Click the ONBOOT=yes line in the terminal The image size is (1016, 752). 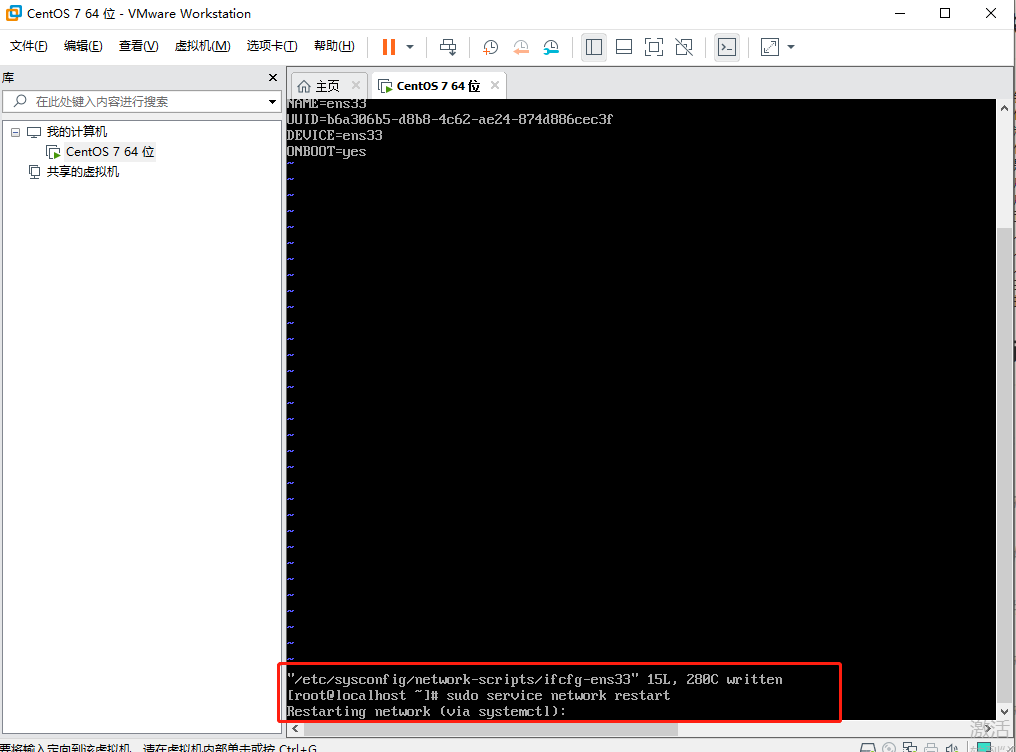327,152
